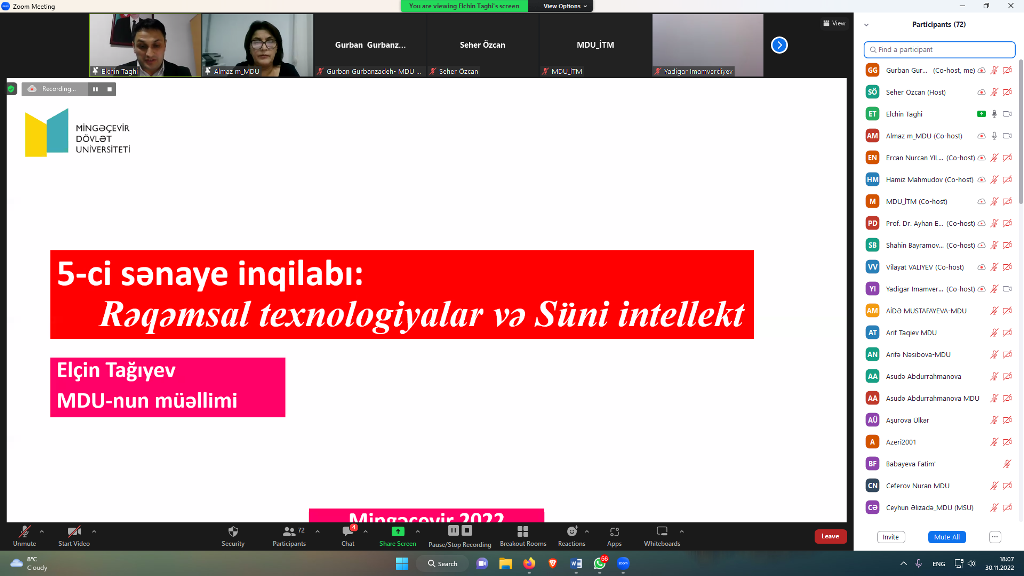Screen dimensions: 1024x576
Task: Show next video thumbnails with blue arrow
Action: 779,45
